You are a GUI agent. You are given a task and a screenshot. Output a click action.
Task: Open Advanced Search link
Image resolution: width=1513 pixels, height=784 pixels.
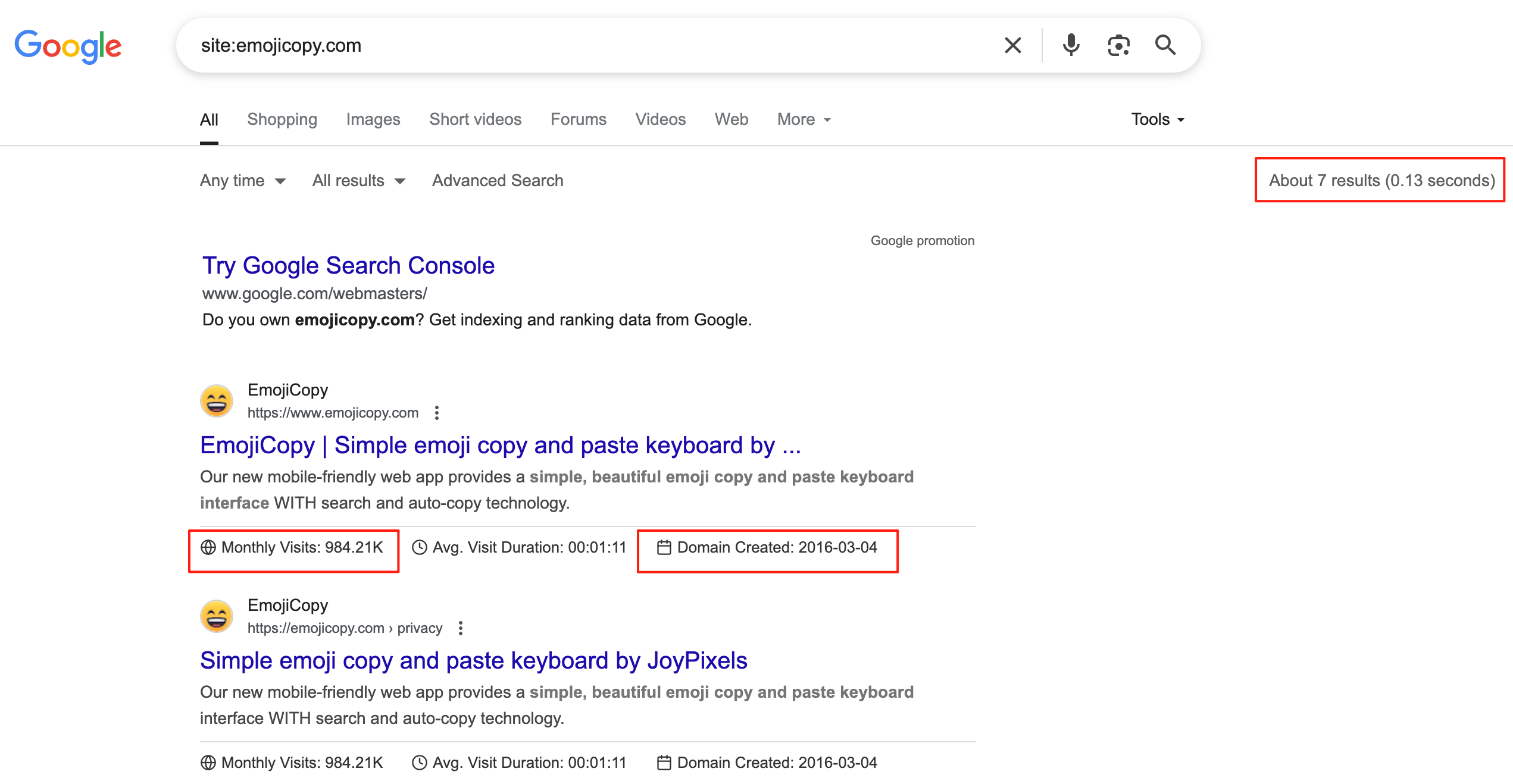coord(498,181)
